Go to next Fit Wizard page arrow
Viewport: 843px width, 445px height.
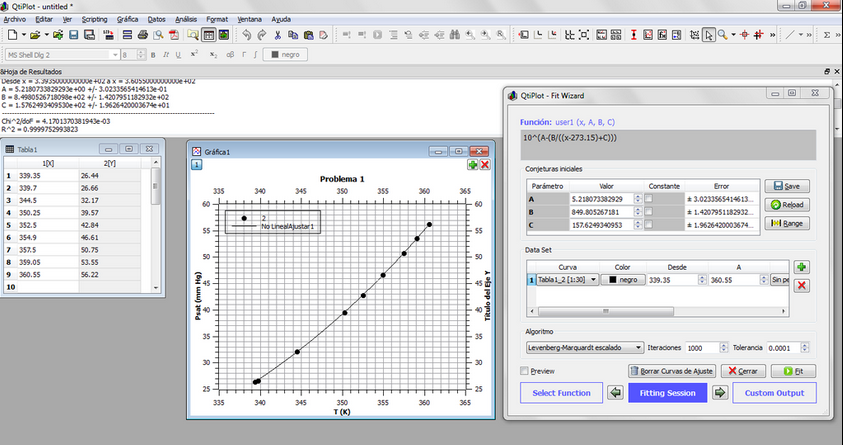tap(720, 393)
